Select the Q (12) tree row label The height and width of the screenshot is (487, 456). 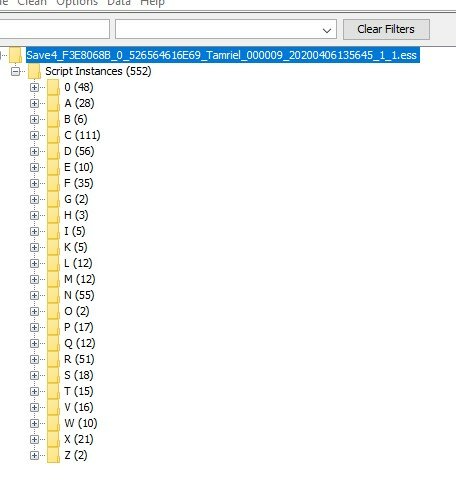(80, 343)
